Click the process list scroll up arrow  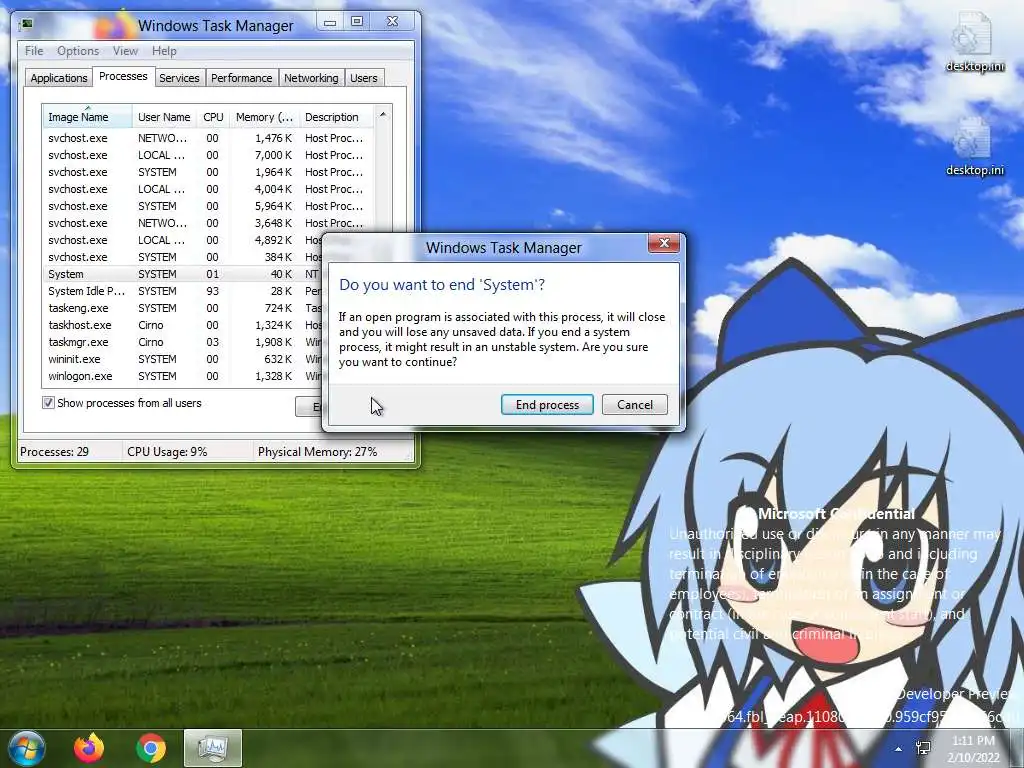(x=383, y=114)
